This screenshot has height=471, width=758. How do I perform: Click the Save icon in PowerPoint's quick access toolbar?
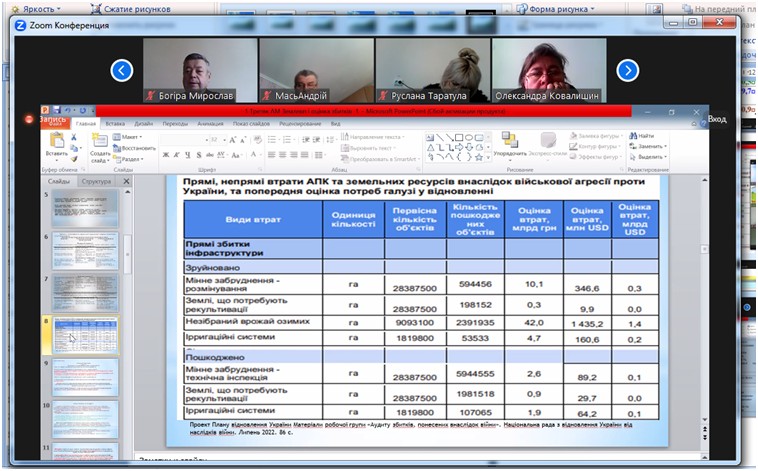57,110
